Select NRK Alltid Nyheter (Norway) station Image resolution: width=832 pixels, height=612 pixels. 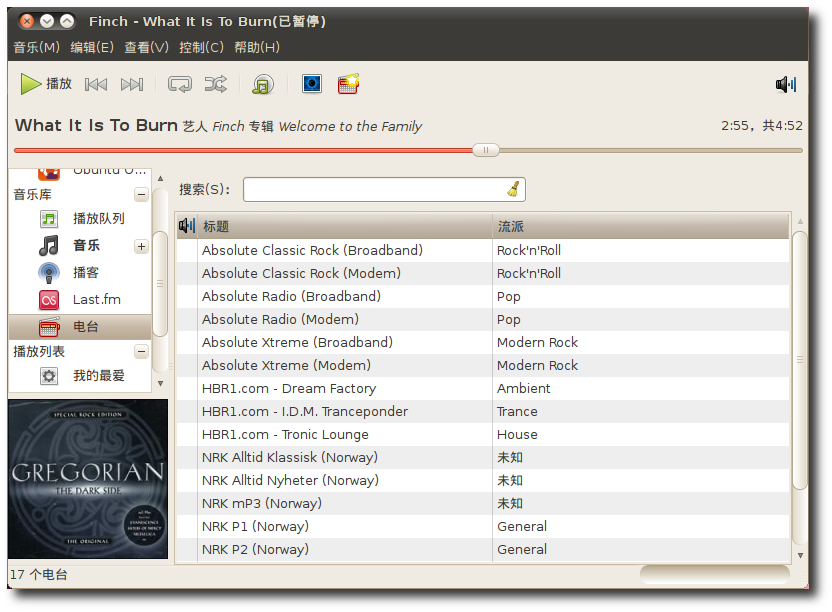[x=482, y=480]
